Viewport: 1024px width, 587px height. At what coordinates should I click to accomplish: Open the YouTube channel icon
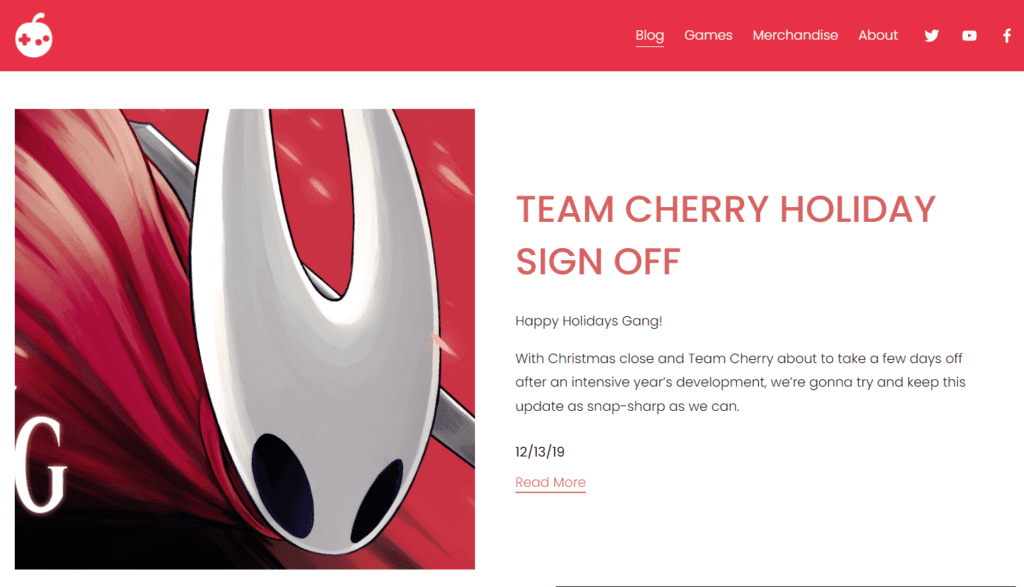click(x=969, y=36)
